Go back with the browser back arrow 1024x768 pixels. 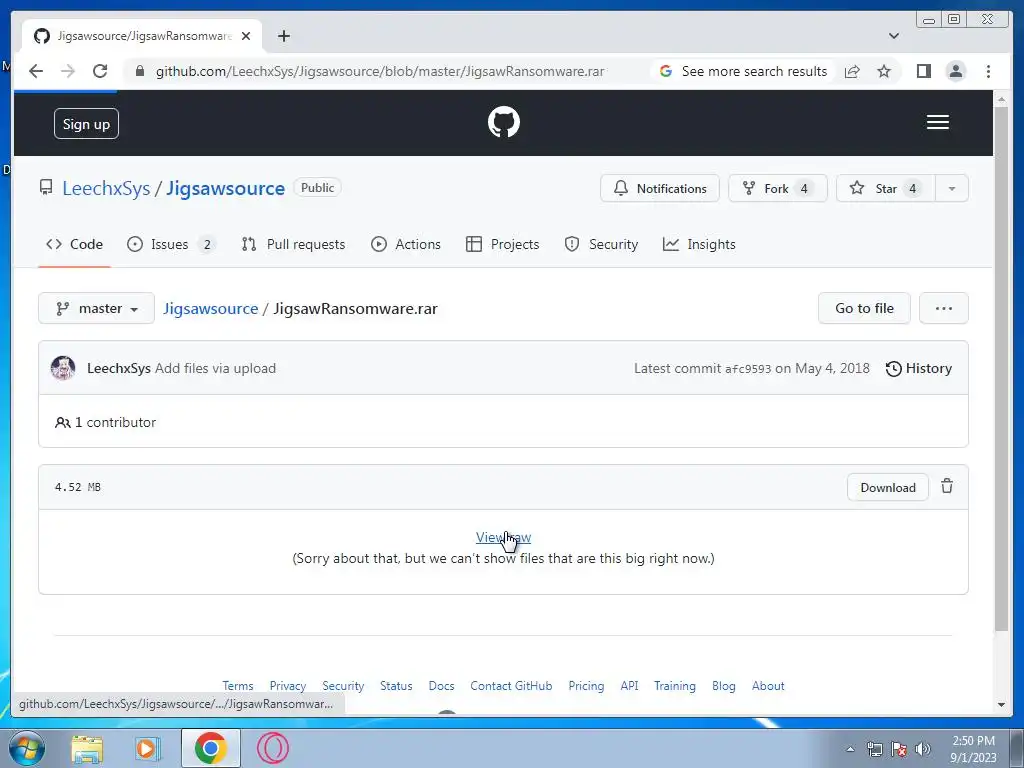click(x=36, y=71)
